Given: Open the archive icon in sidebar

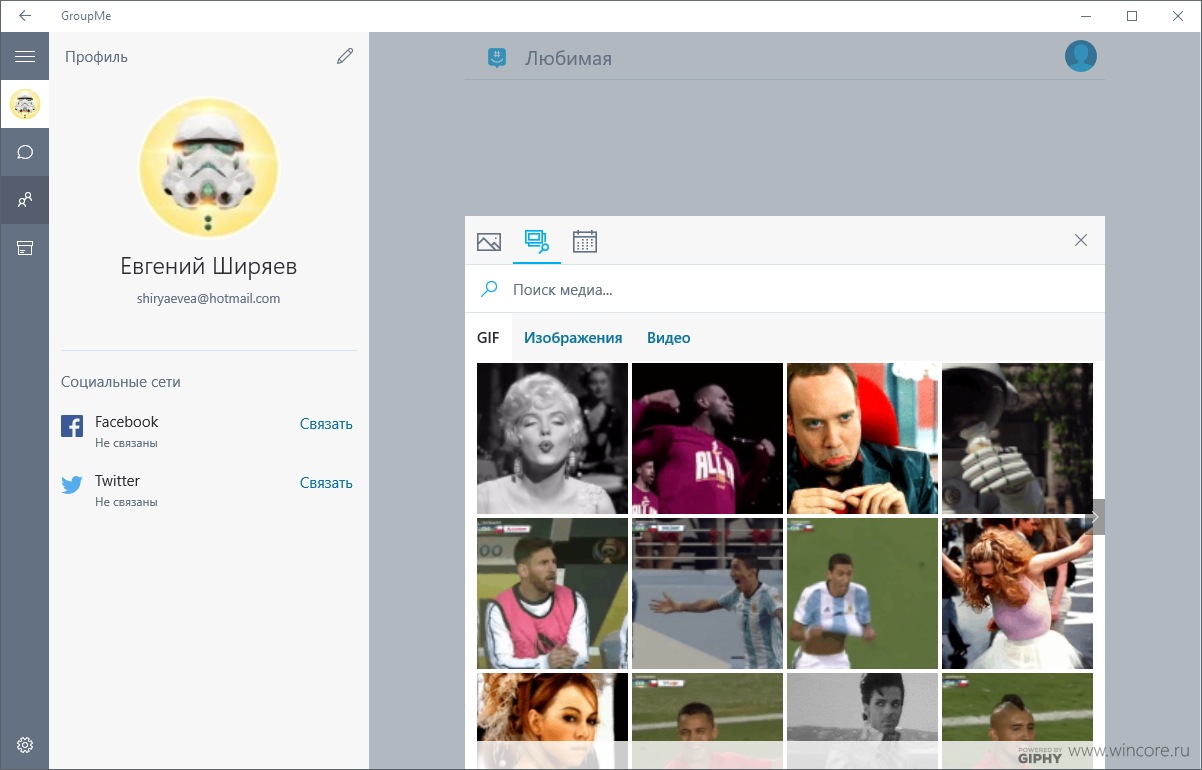Looking at the screenshot, I should coord(24,248).
